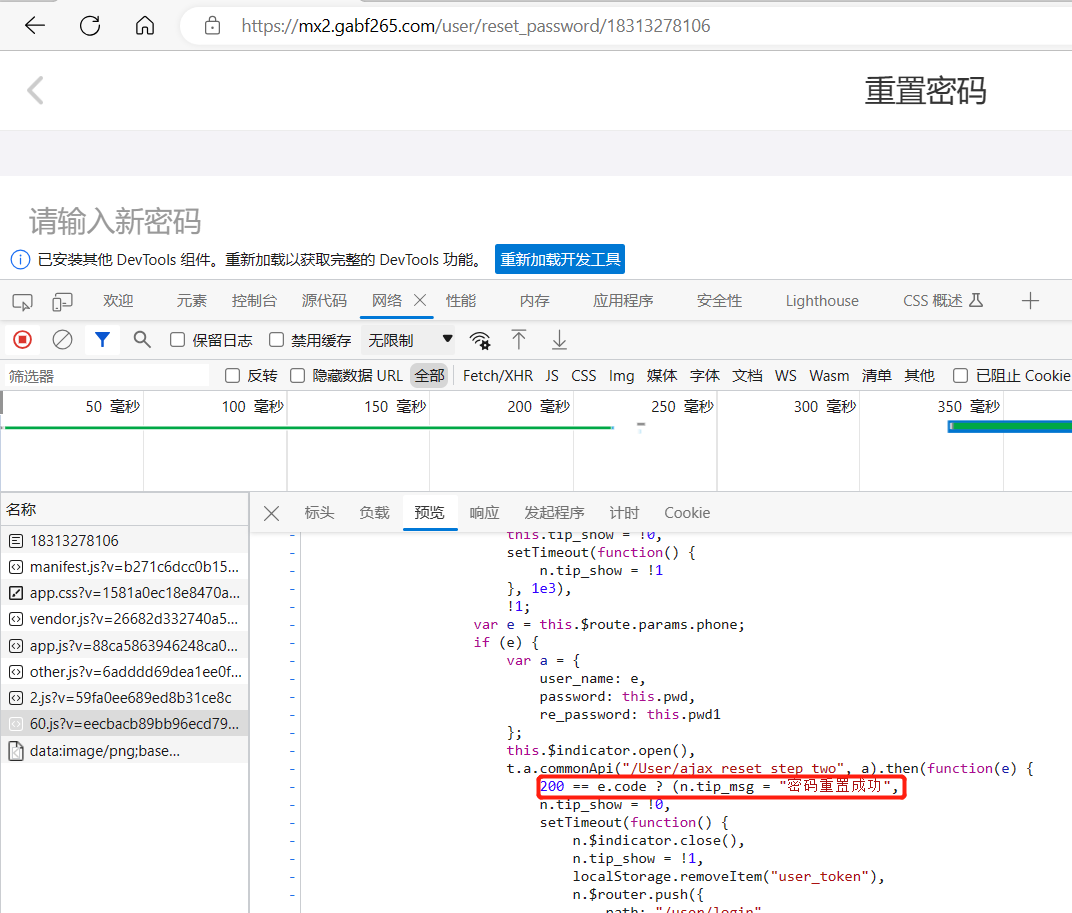This screenshot has height=913, width=1072.
Task: Click the 筛选器 filter input field
Action: 107,376
